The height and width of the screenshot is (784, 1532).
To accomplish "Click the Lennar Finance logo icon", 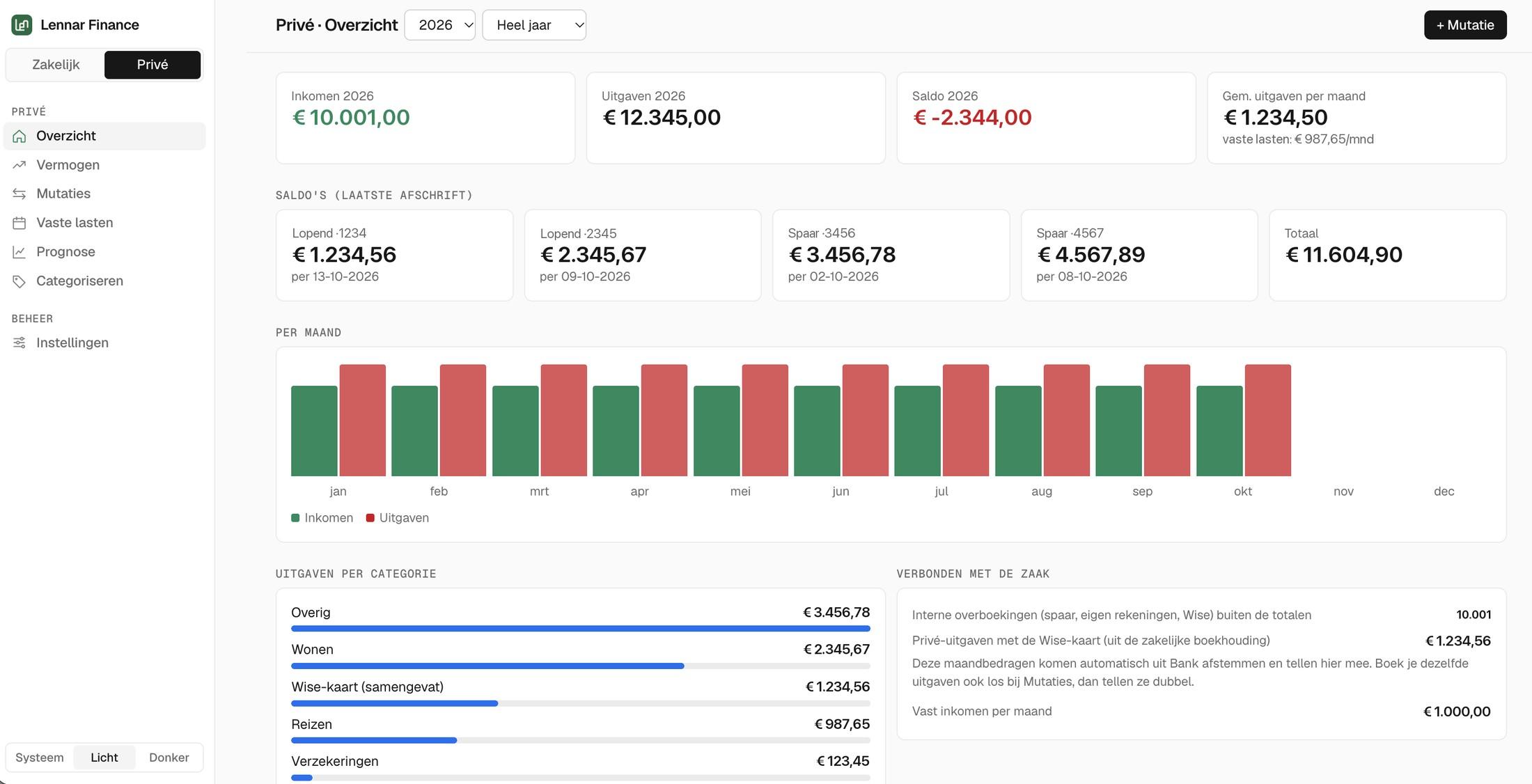I will point(22,25).
